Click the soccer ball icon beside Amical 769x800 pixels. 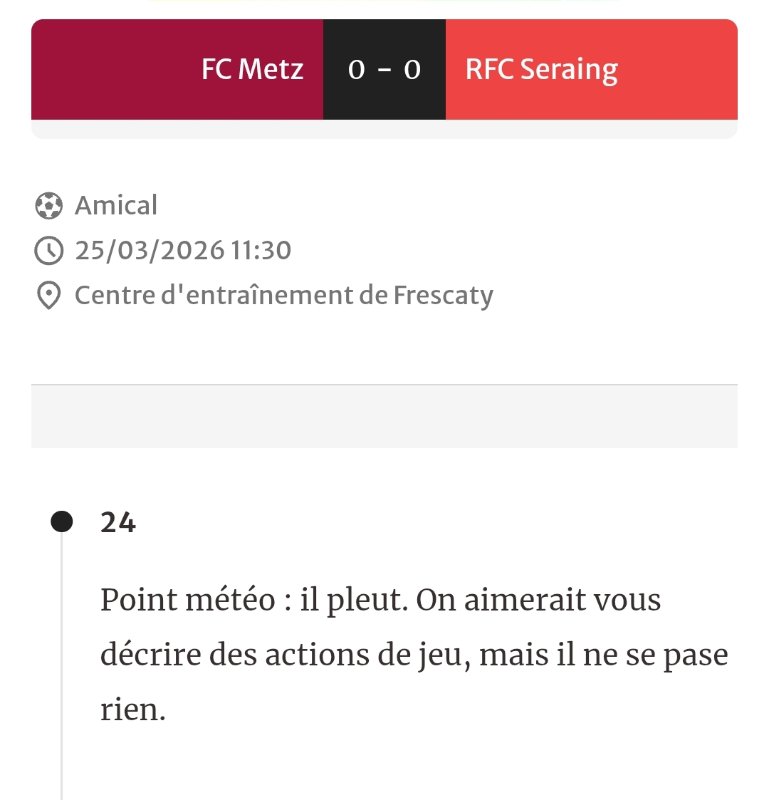pyautogui.click(x=48, y=206)
